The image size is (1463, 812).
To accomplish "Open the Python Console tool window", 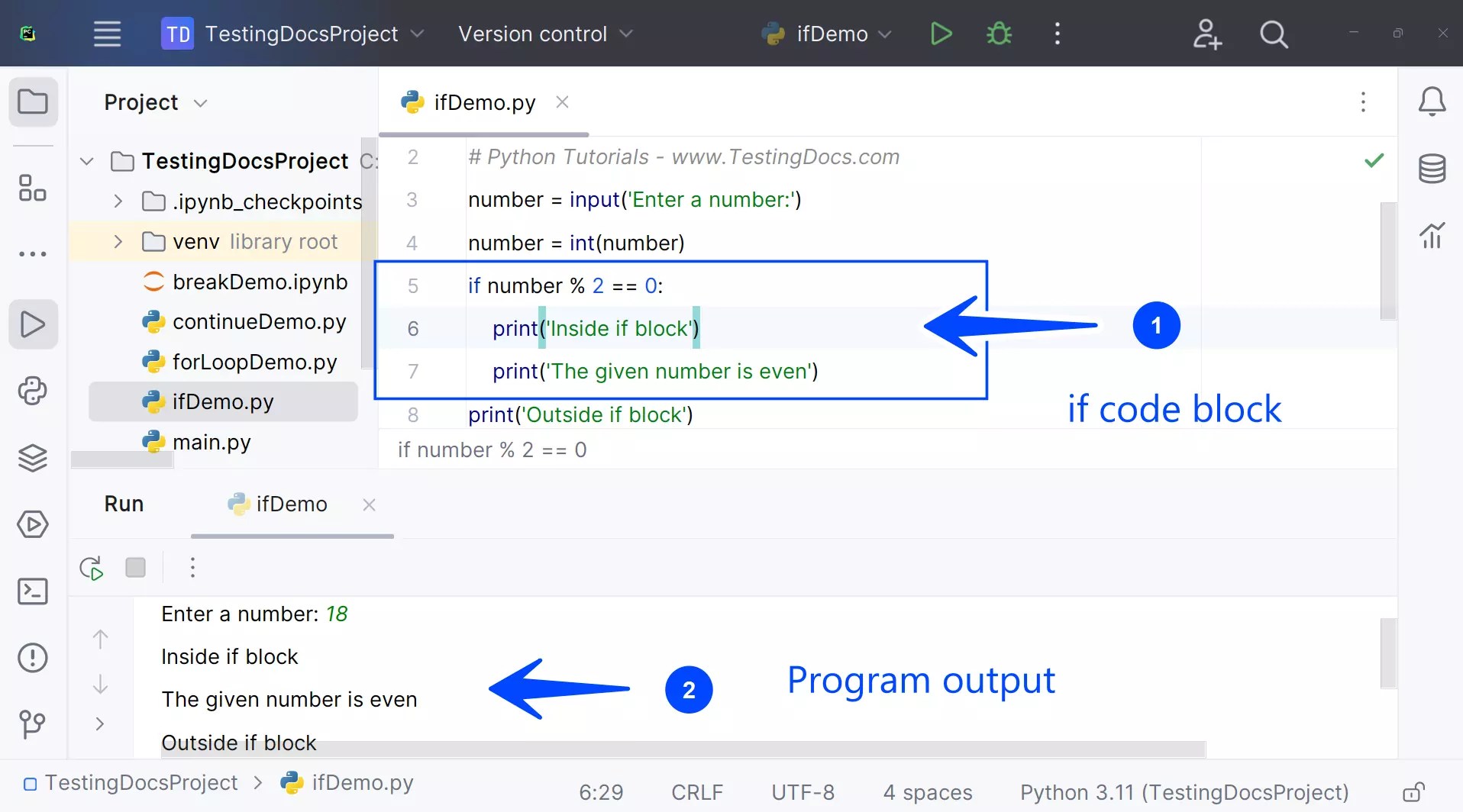I will 33,391.
